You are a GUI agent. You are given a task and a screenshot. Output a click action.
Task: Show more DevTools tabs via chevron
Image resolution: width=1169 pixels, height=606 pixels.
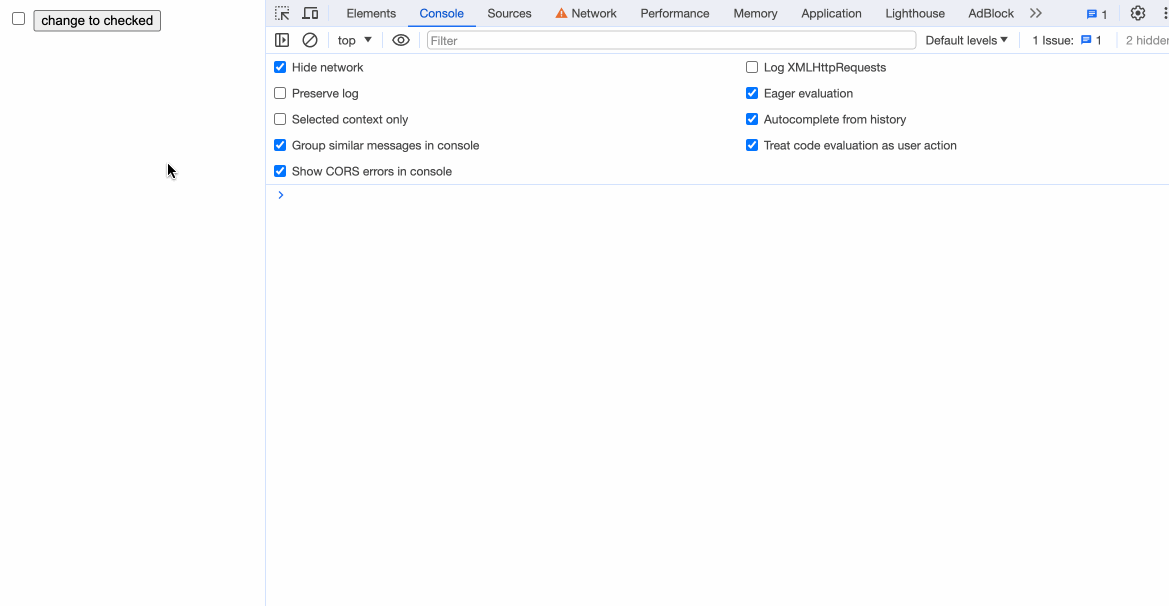tap(1036, 13)
